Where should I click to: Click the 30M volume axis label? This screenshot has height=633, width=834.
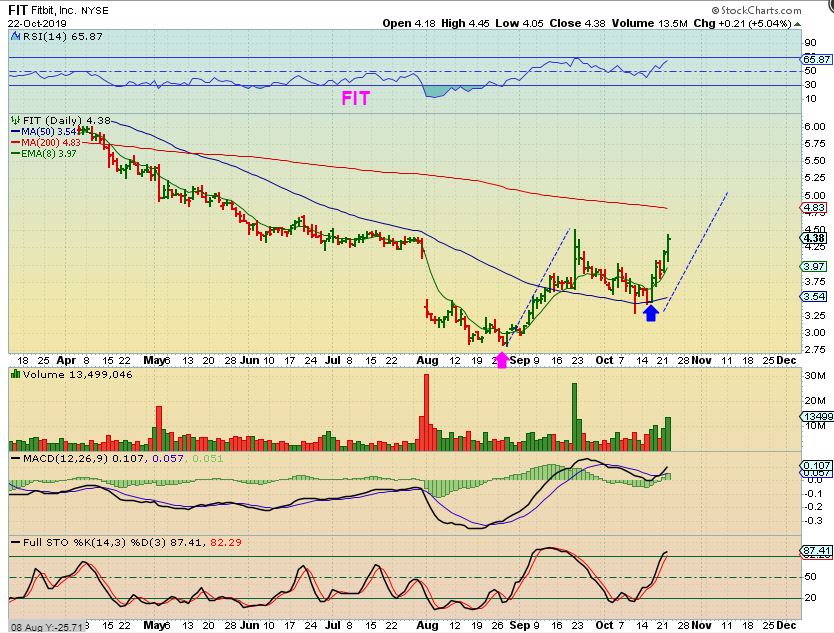815,376
